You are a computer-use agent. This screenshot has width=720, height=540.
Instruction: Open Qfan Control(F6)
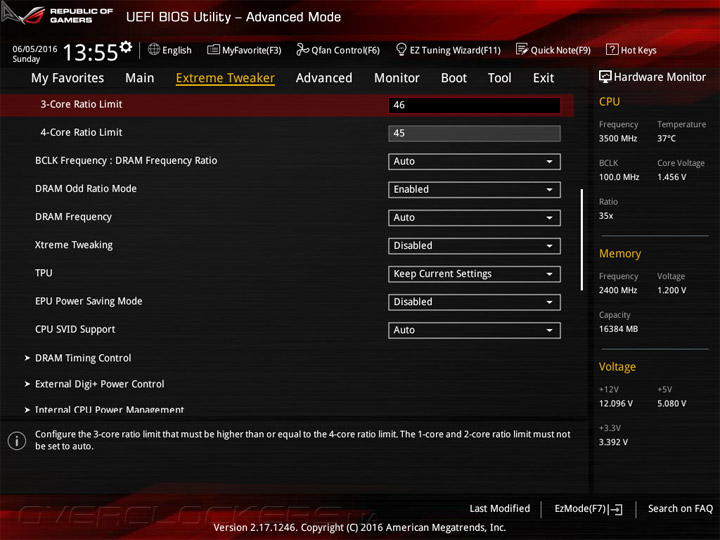(x=338, y=50)
